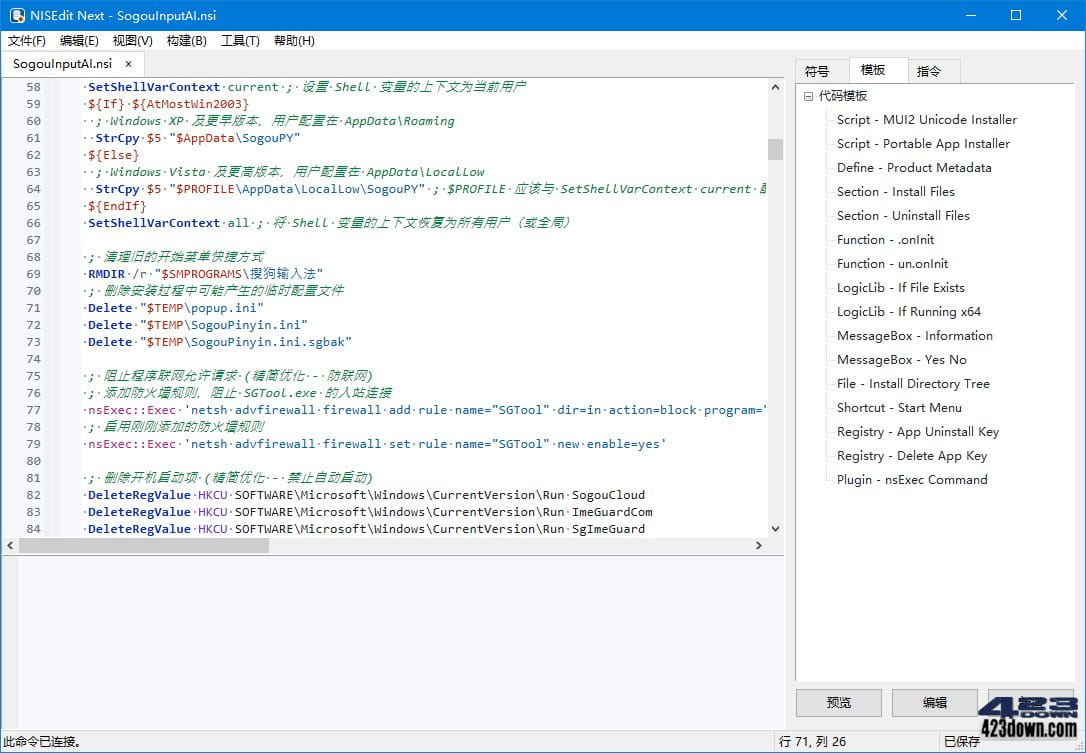Select LogicLib - If Running x64 template
This screenshot has width=1086, height=753.
909,312
